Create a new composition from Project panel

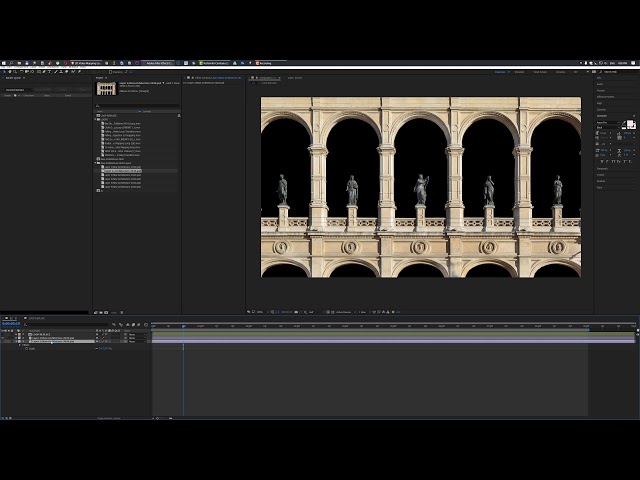coord(106,313)
